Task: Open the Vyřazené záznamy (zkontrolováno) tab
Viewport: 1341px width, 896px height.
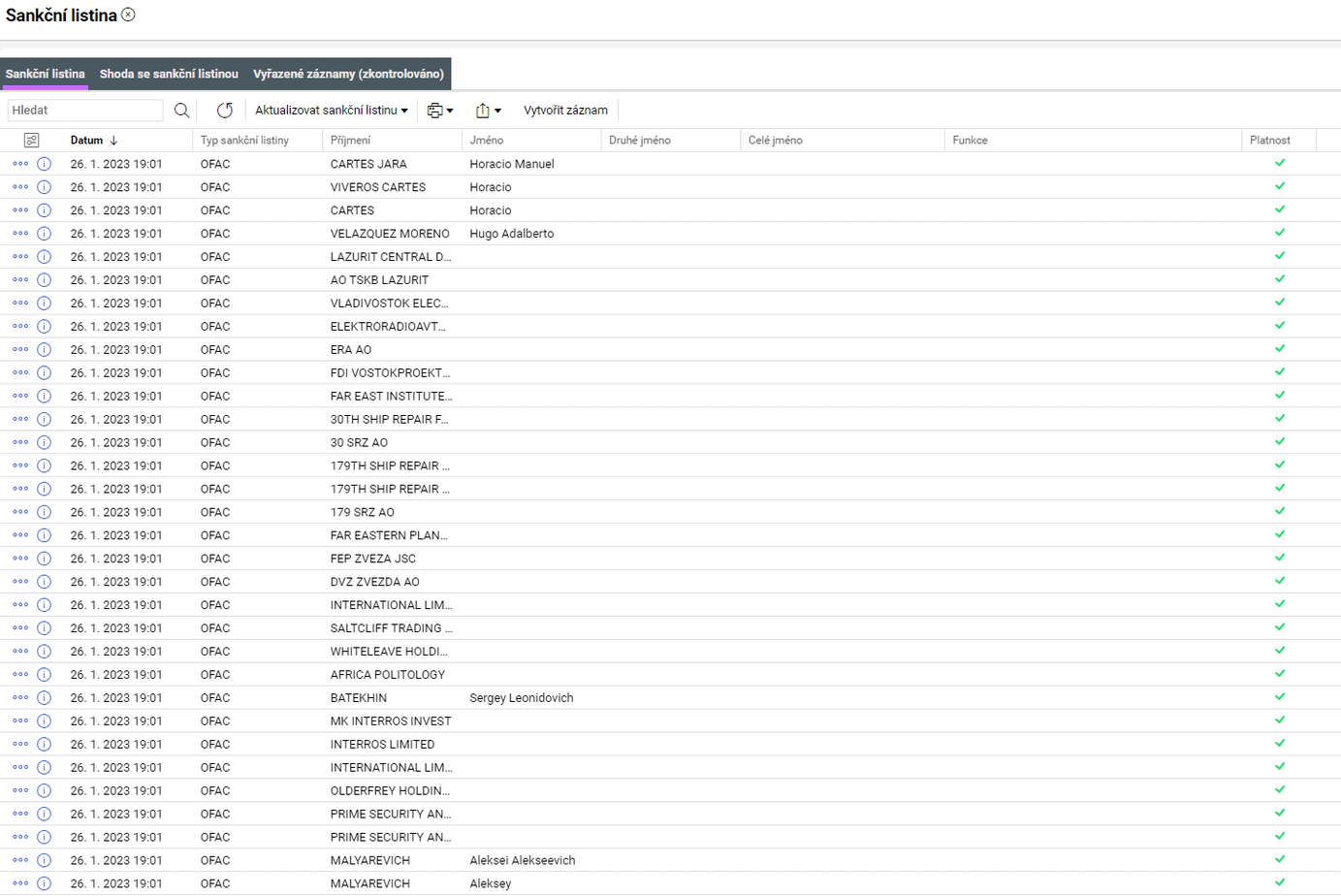Action: coord(349,74)
